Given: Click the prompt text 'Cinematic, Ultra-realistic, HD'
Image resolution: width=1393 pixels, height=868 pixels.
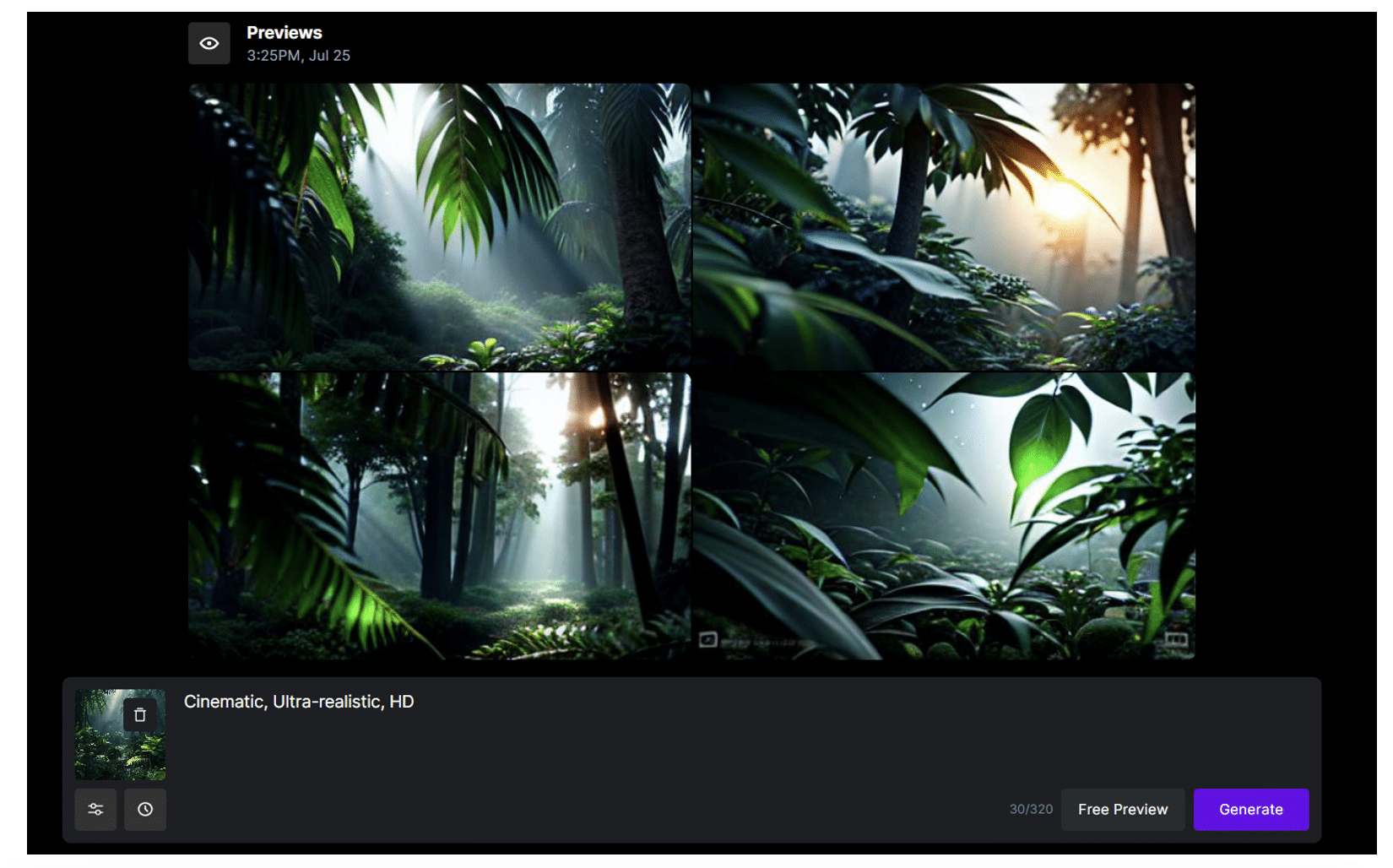Looking at the screenshot, I should (299, 702).
